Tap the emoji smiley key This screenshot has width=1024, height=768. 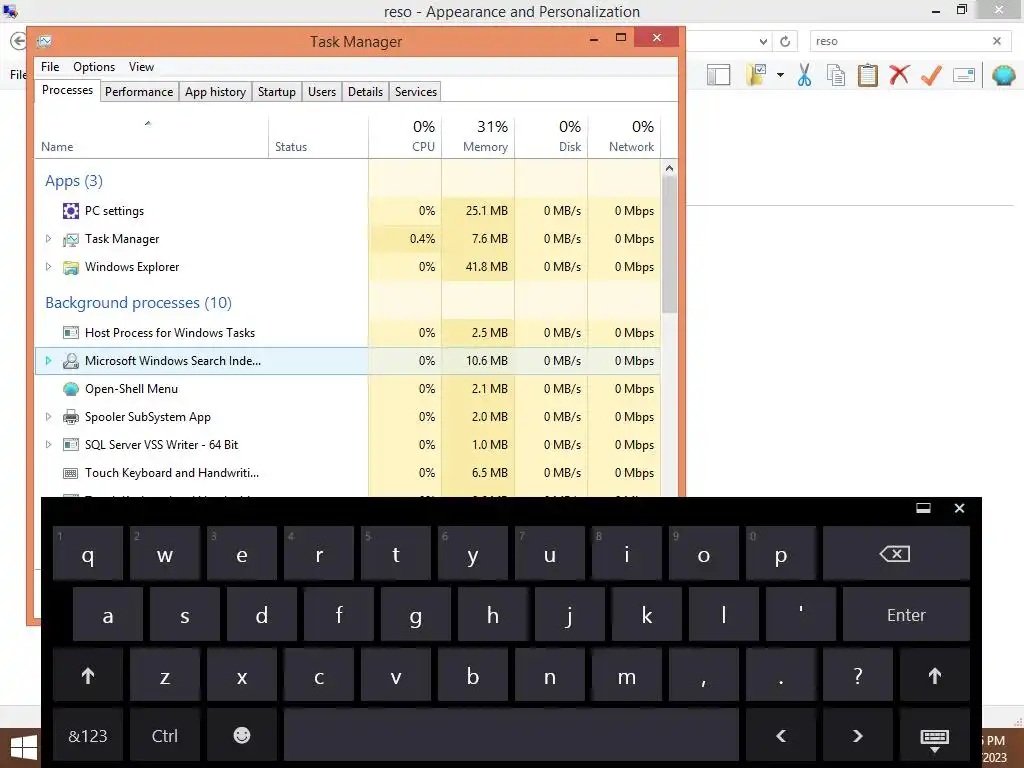242,735
